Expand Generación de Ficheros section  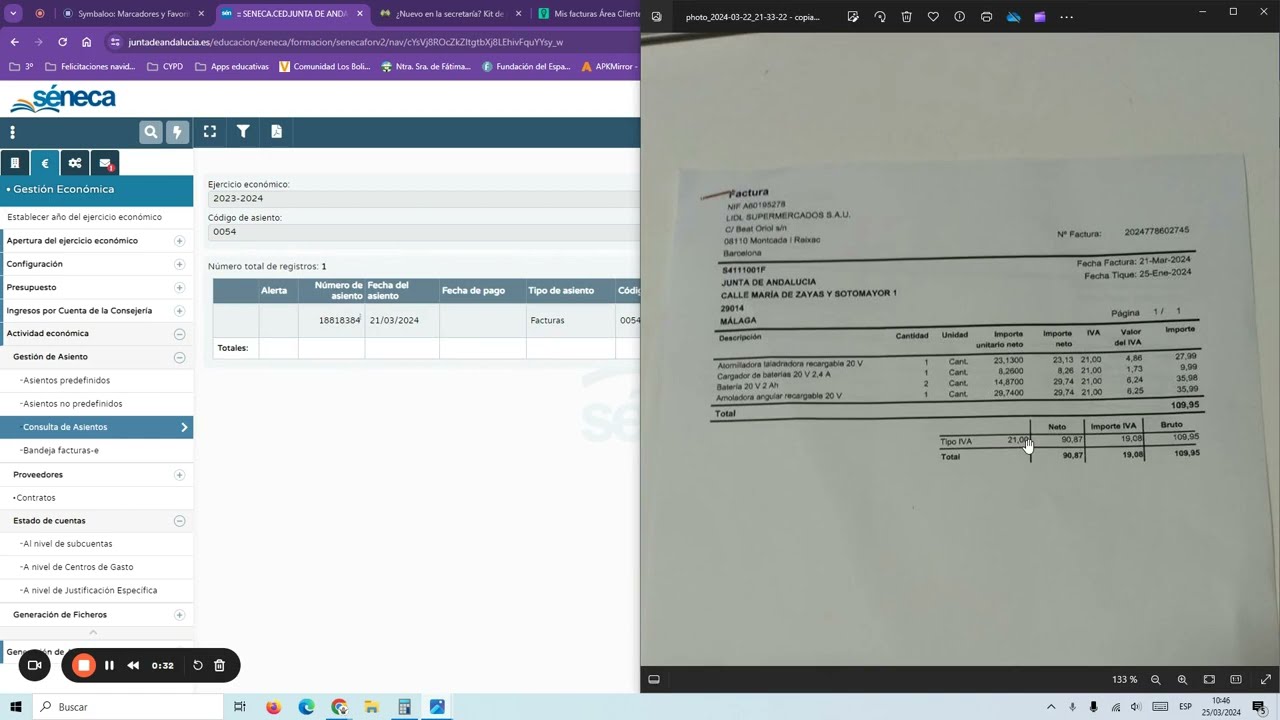[179, 615]
